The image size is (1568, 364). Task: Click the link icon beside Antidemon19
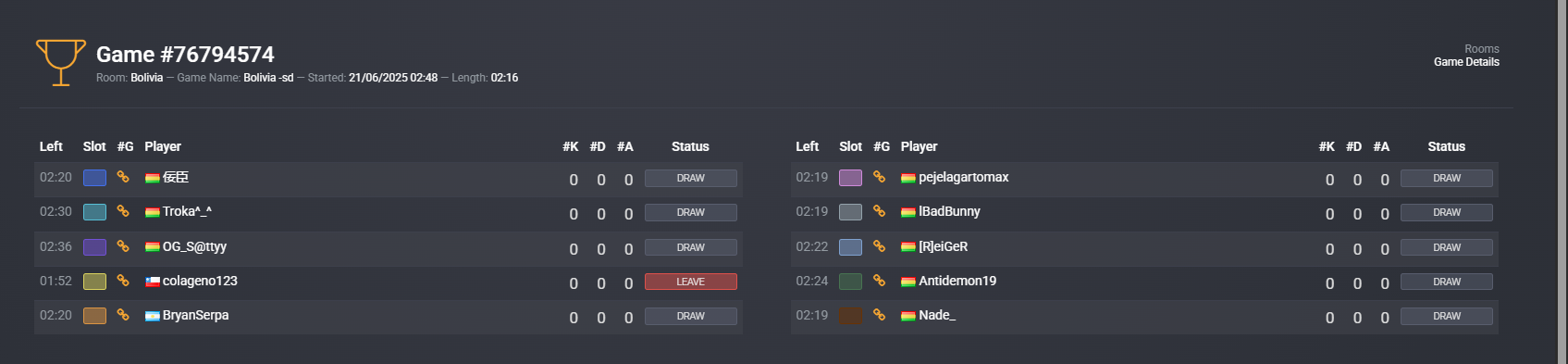(x=879, y=281)
